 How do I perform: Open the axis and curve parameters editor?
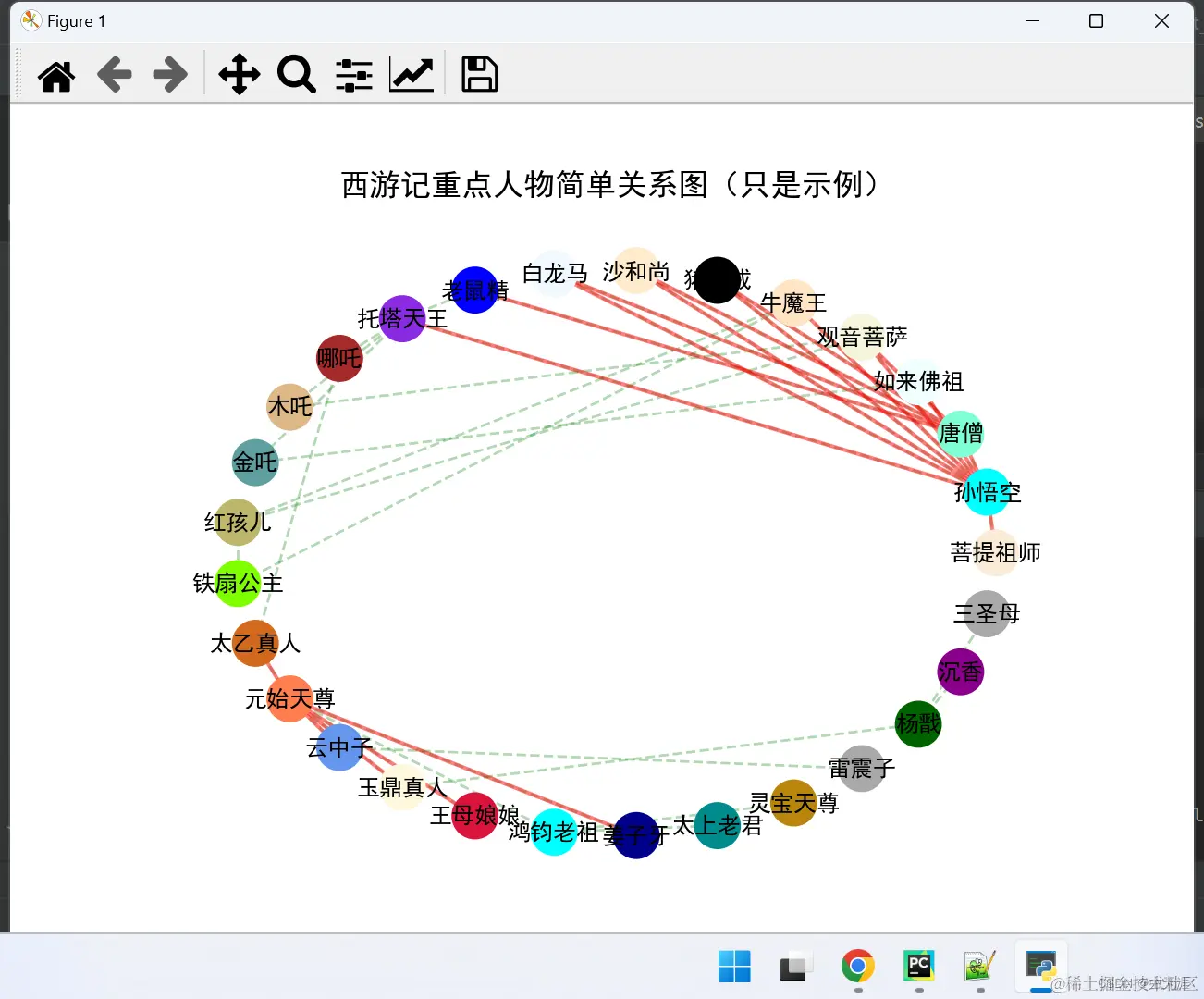412,74
